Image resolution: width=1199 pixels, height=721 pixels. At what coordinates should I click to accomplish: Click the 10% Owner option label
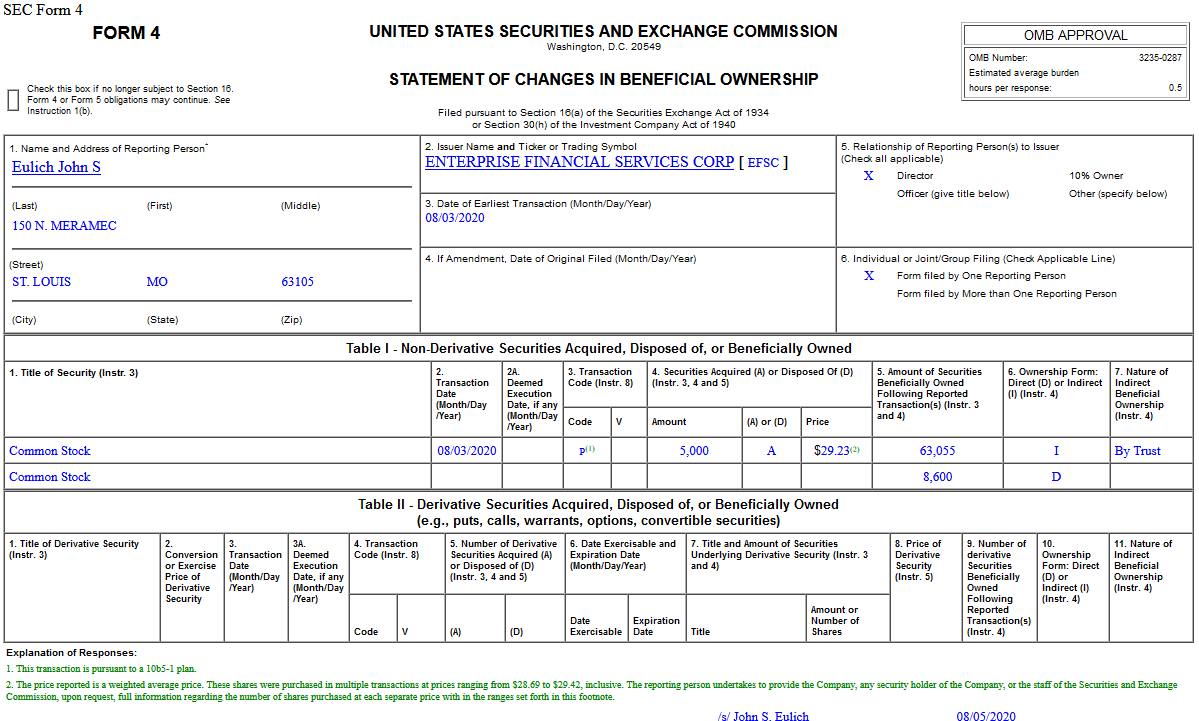[1096, 176]
